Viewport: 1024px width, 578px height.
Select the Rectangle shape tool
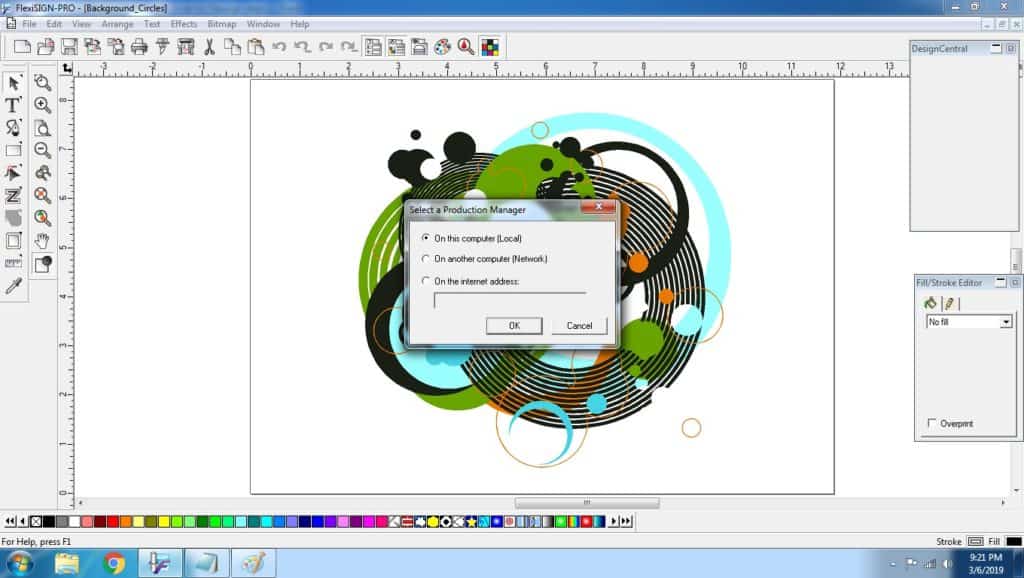[x=13, y=150]
